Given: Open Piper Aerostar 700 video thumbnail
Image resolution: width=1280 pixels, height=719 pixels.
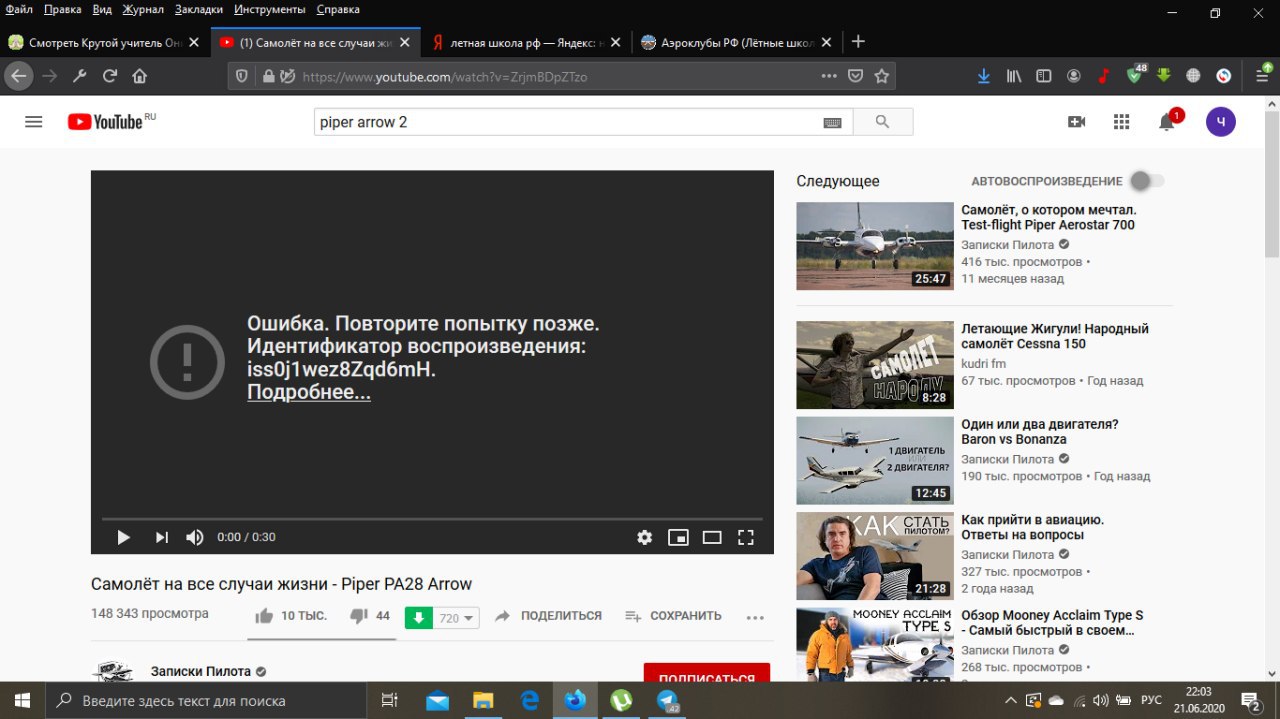Looking at the screenshot, I should click(875, 246).
